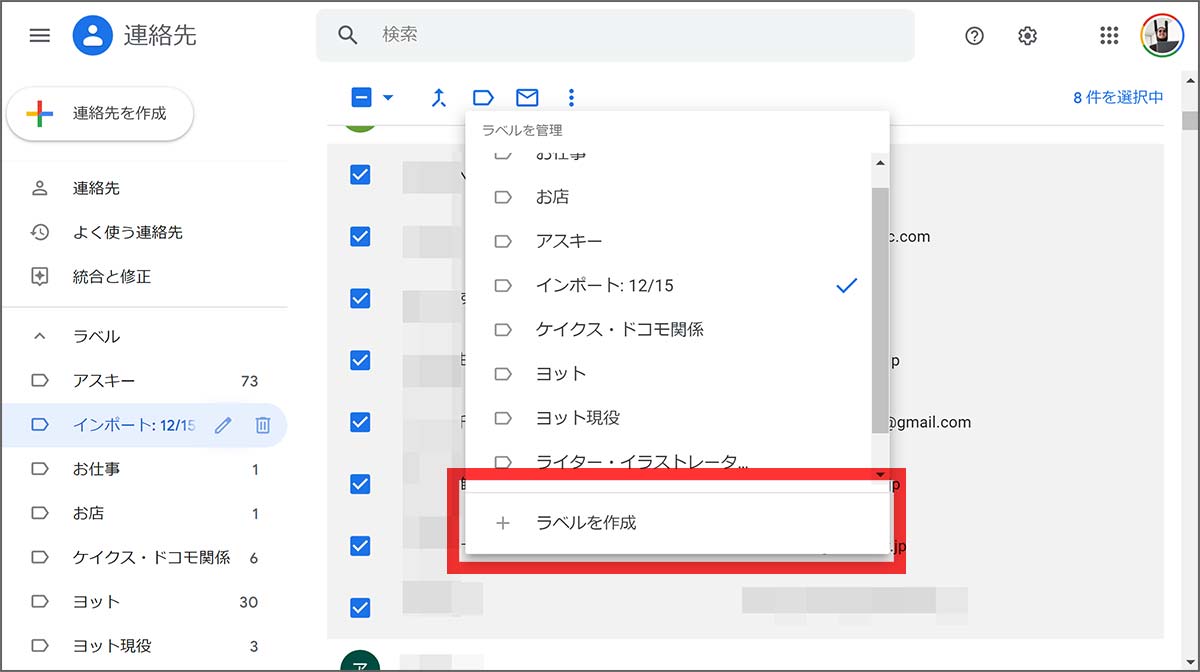
Task: Click the send email toolbar icon
Action: pyautogui.click(x=527, y=97)
